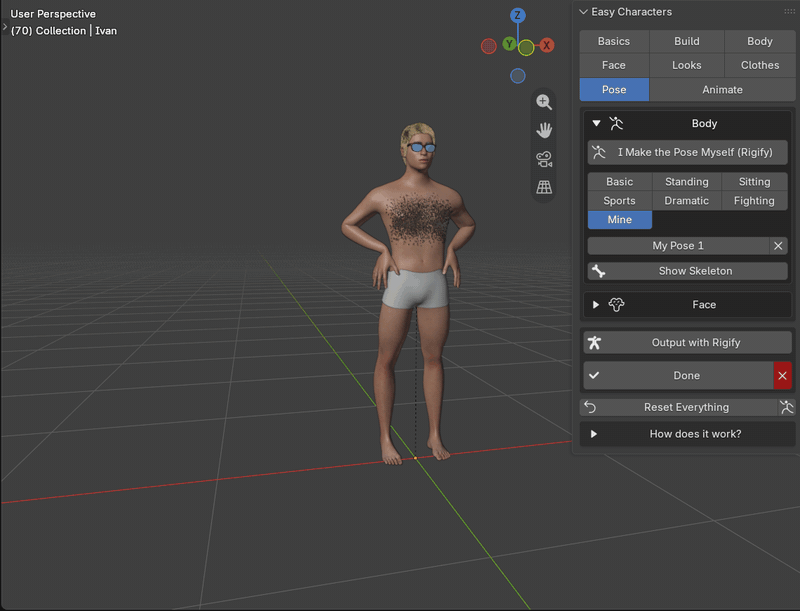The image size is (800, 611).
Task: Switch to the Face tab
Action: click(614, 65)
